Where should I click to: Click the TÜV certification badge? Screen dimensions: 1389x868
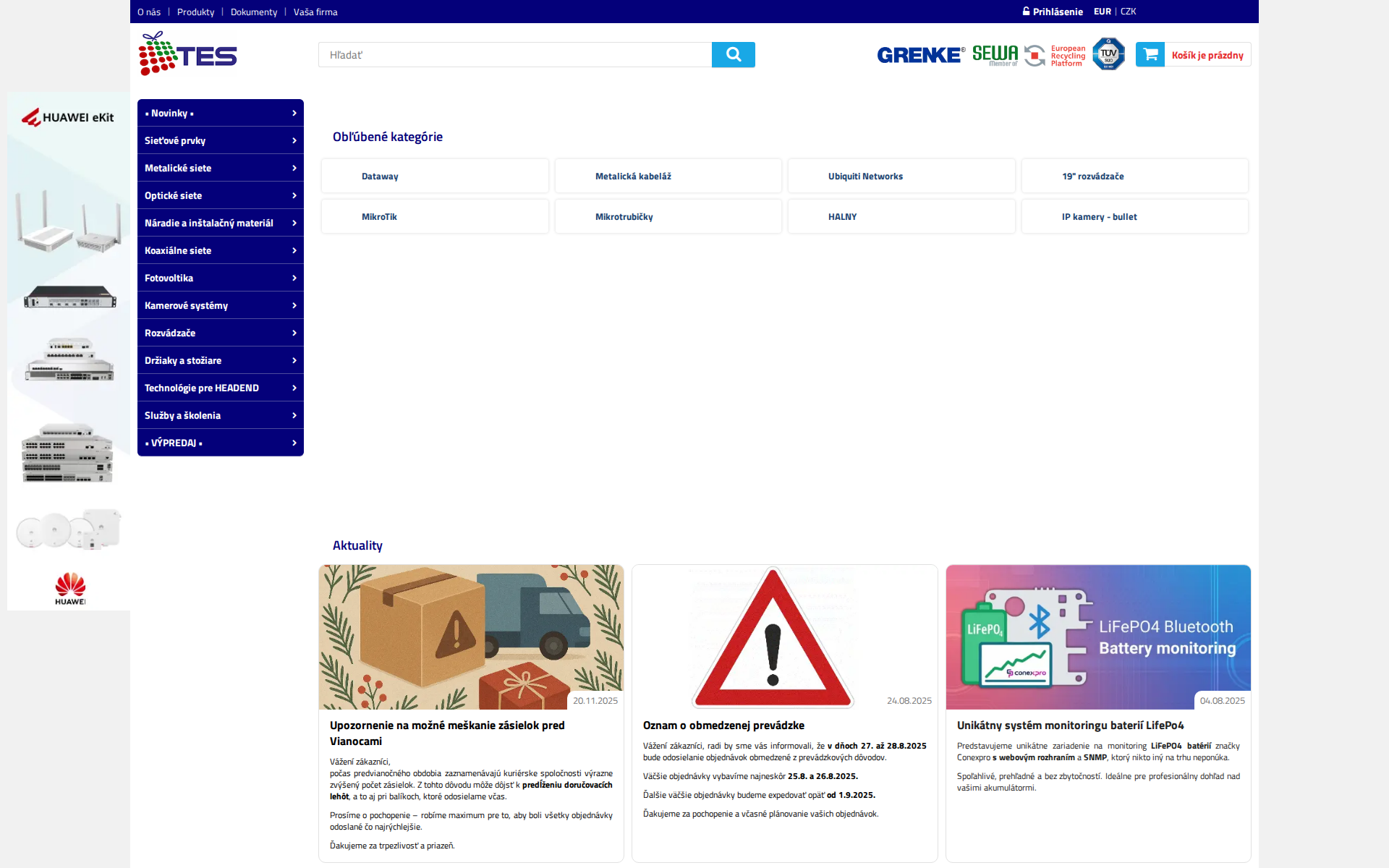(1108, 54)
